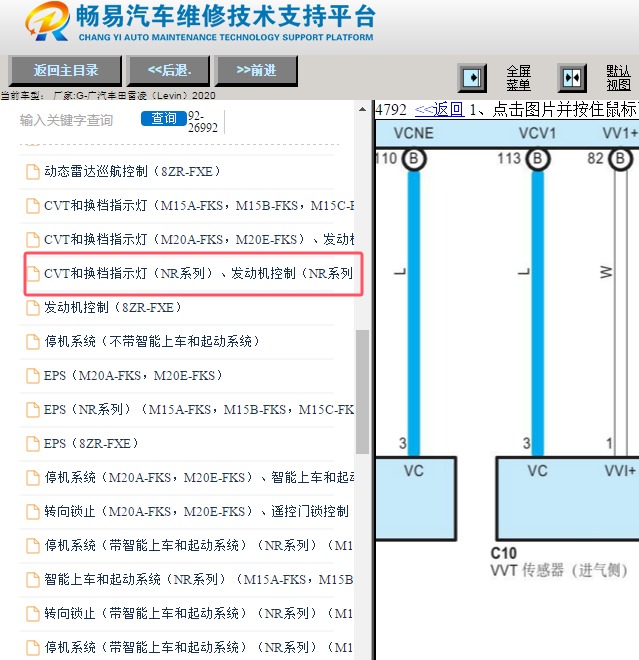Click the <<返回 link above the diagram
This screenshot has width=639, height=660.
point(439,110)
